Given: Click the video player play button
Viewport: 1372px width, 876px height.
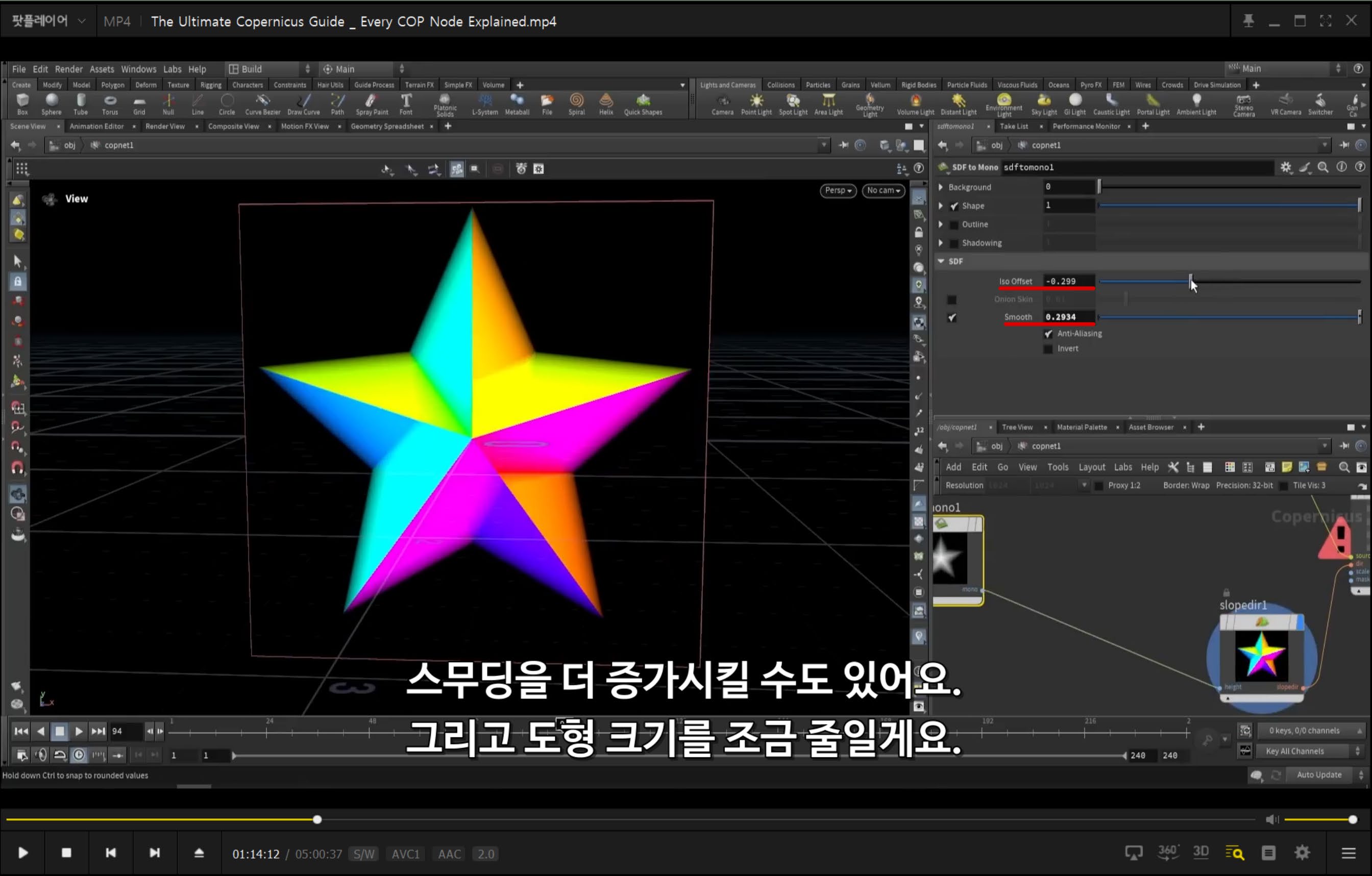Looking at the screenshot, I should pyautogui.click(x=23, y=853).
